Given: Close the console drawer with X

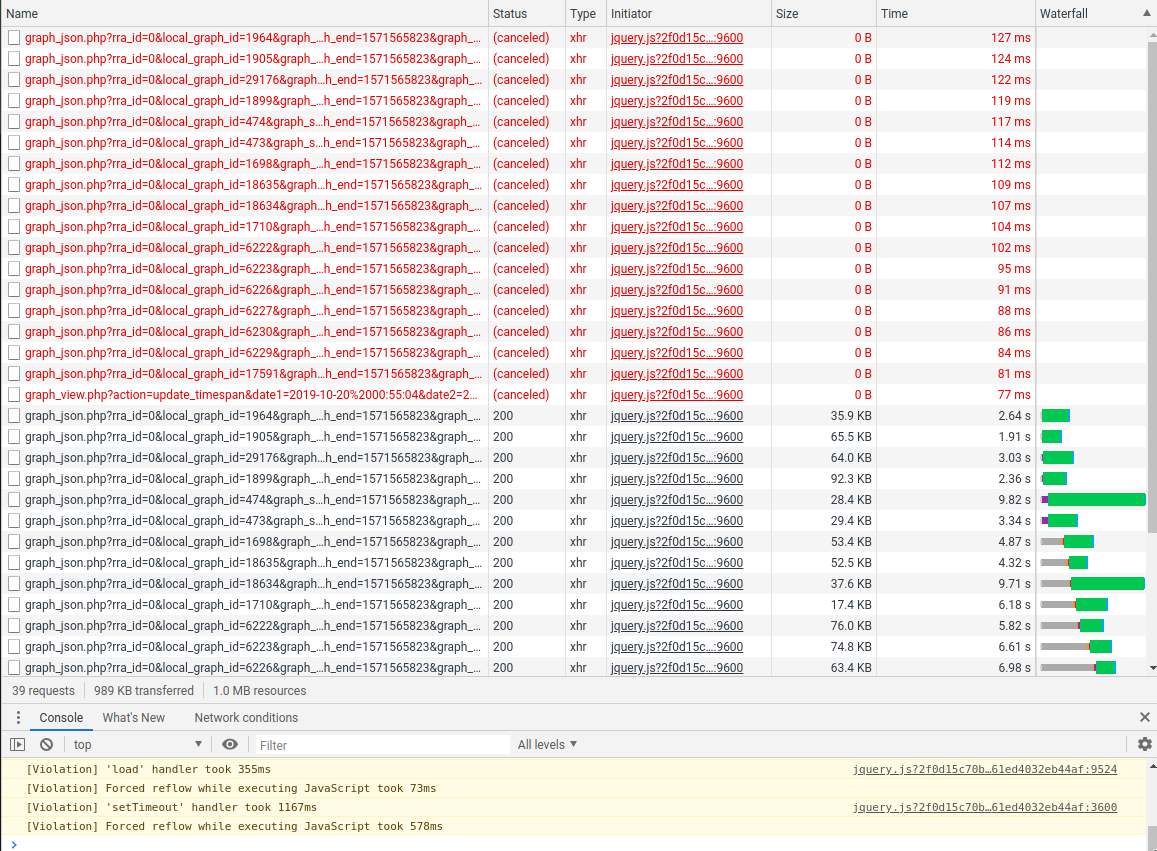Looking at the screenshot, I should coord(1144,717).
